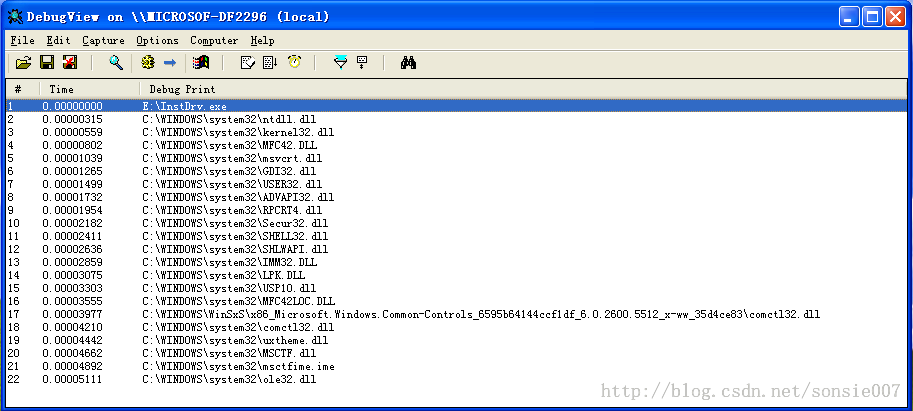913x411 pixels.
Task: Open the Options menu
Action: [x=157, y=40]
